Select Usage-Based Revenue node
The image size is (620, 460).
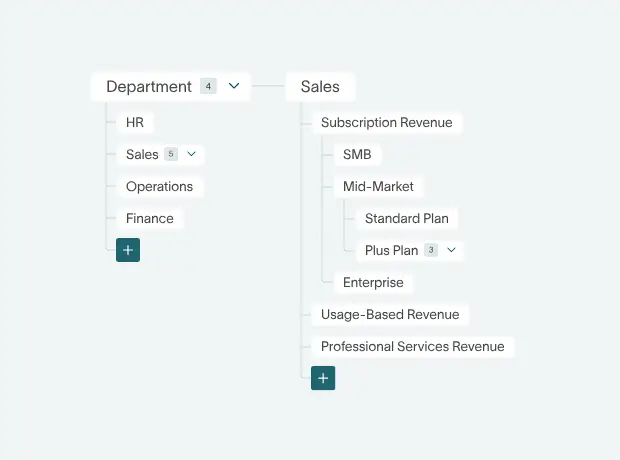[390, 314]
